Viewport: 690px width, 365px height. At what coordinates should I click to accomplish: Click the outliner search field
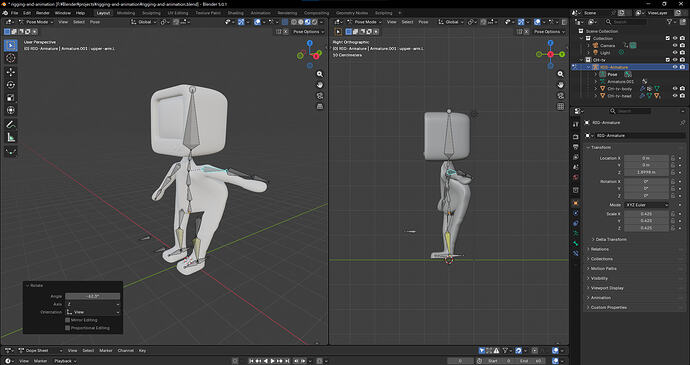[625, 22]
